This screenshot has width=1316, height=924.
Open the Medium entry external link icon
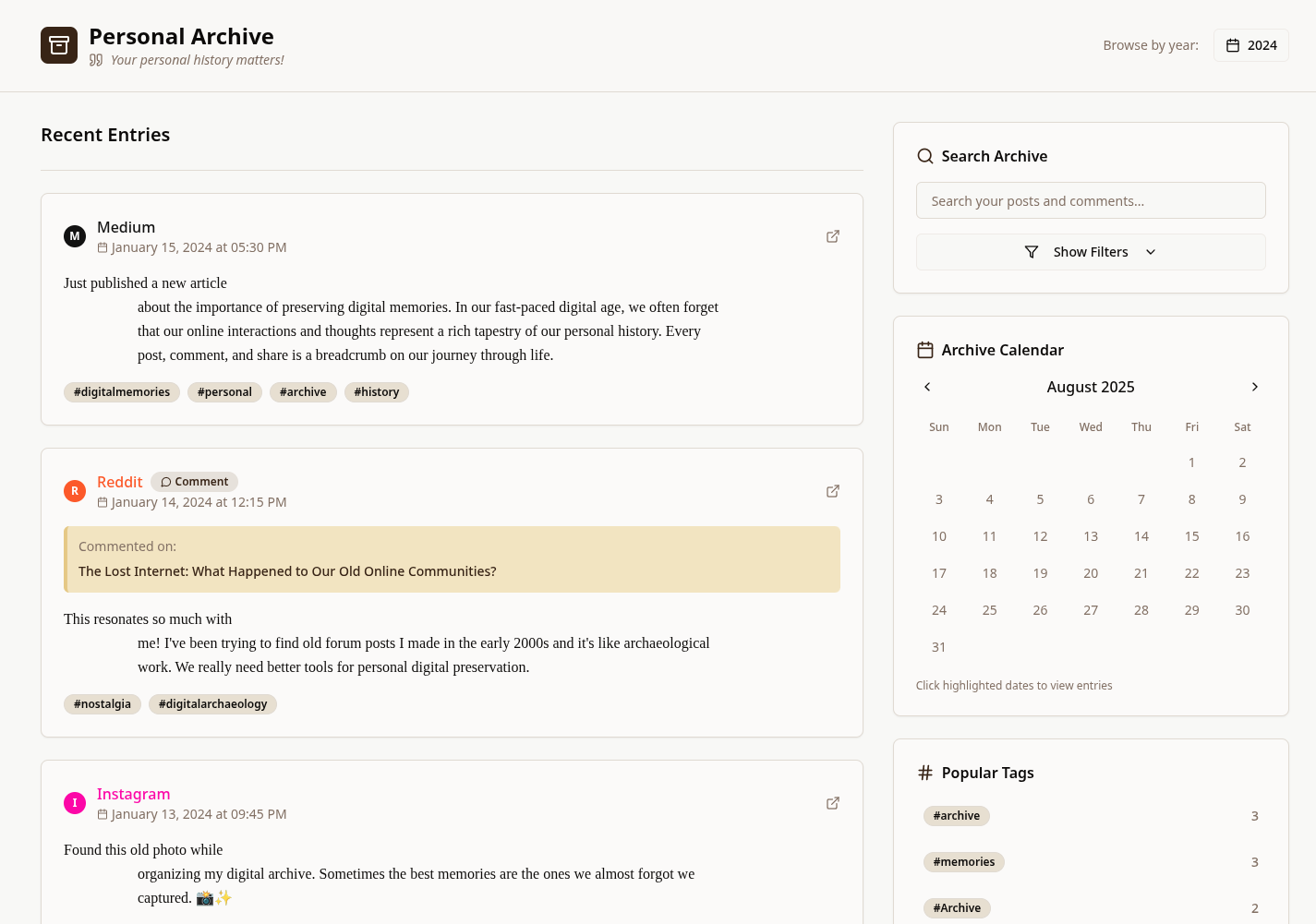point(833,236)
